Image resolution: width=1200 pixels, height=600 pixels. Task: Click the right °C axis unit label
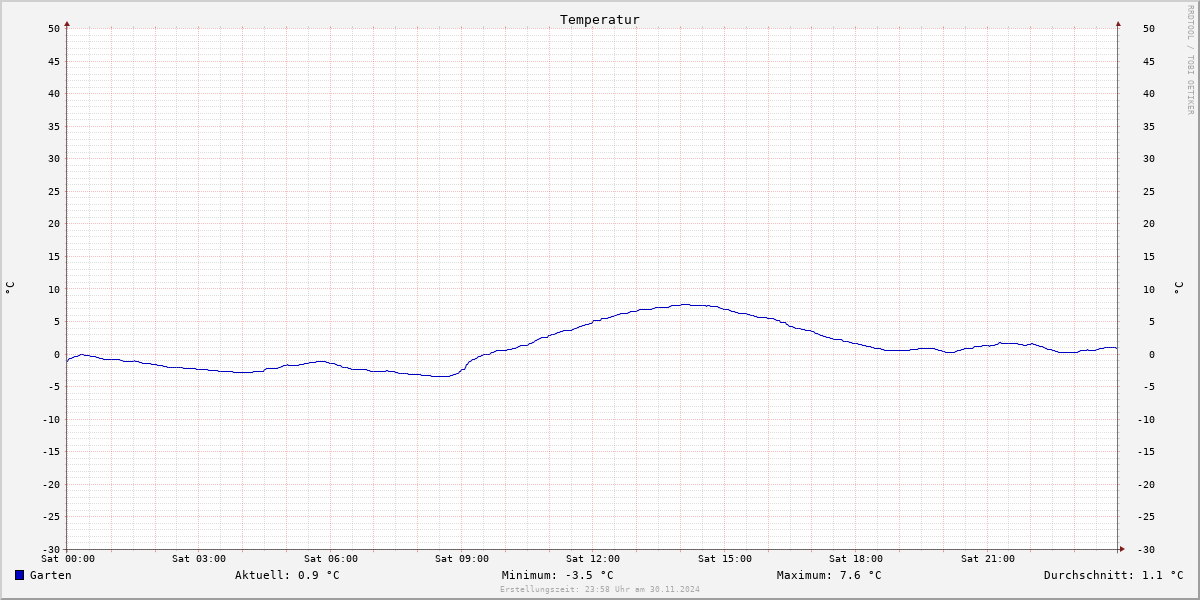click(x=1178, y=288)
